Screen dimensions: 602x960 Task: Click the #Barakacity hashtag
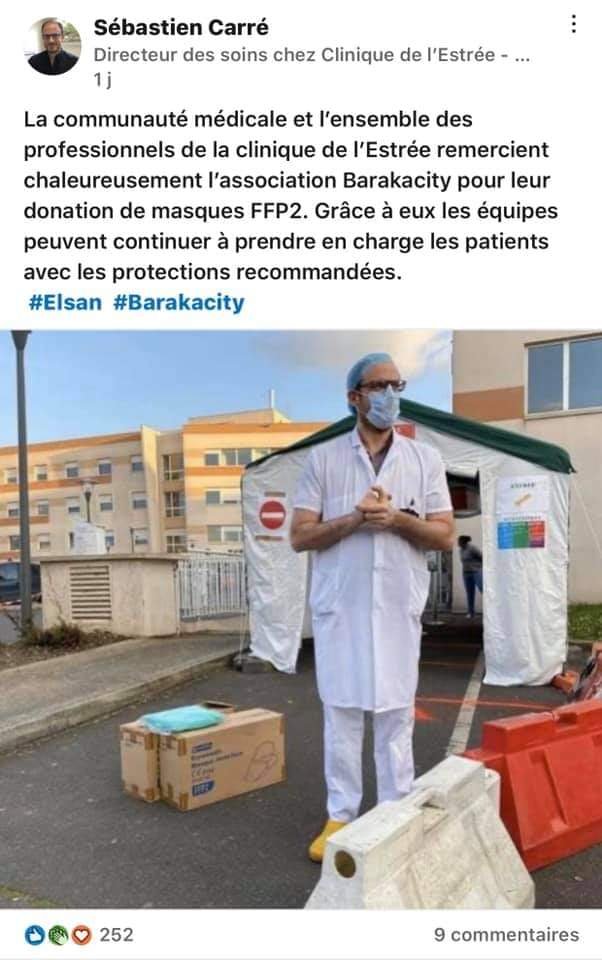tap(179, 302)
